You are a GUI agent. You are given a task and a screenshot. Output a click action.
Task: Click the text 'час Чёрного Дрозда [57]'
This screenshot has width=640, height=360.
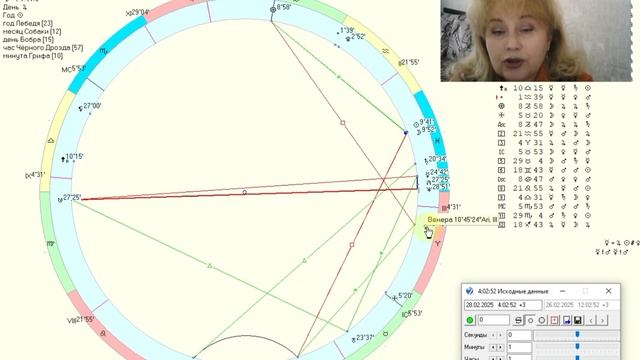pos(43,48)
